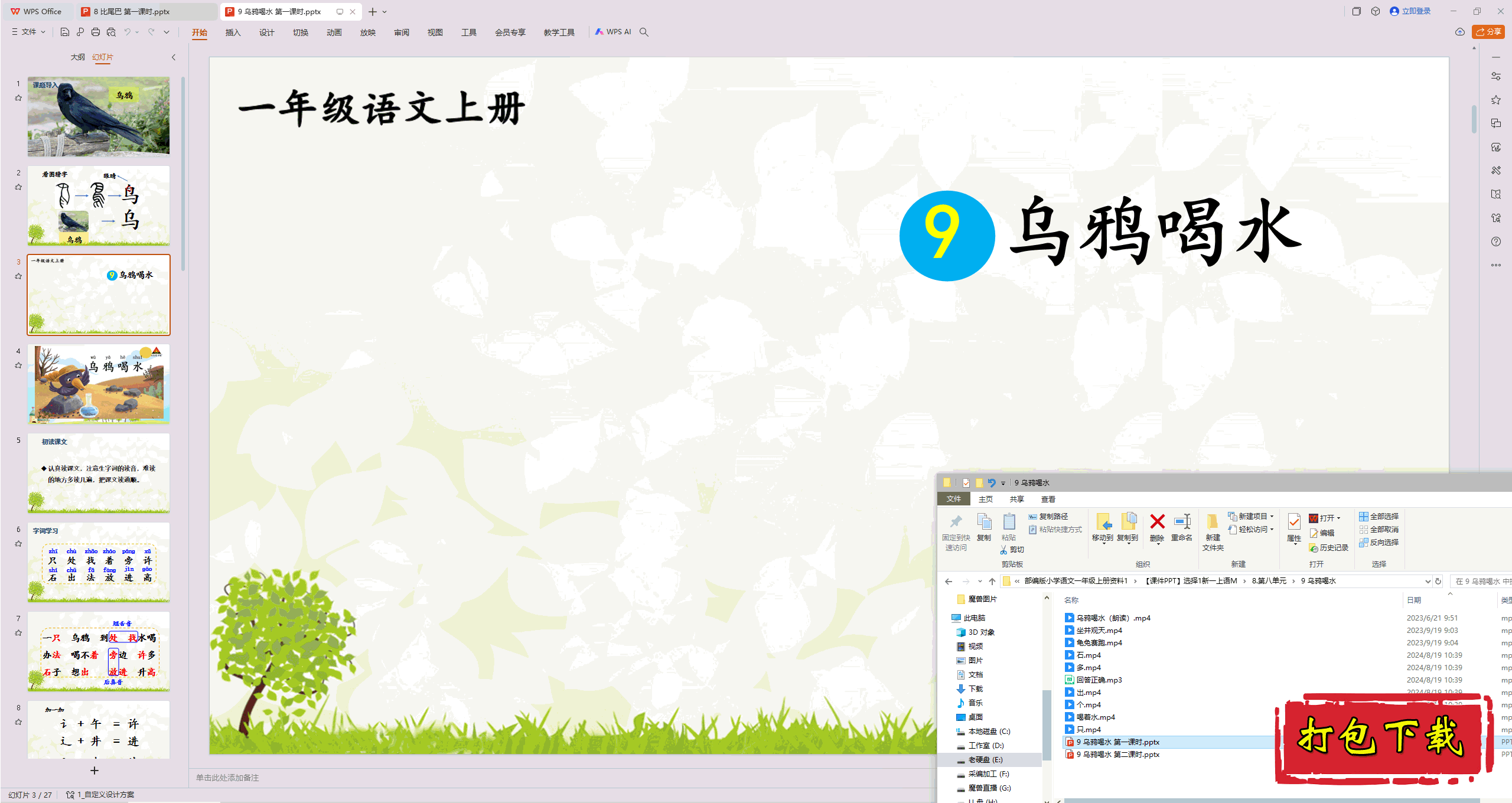This screenshot has width=1512, height=803.
Task: Open the 教学工具 ribbon tab
Action: coord(559,32)
